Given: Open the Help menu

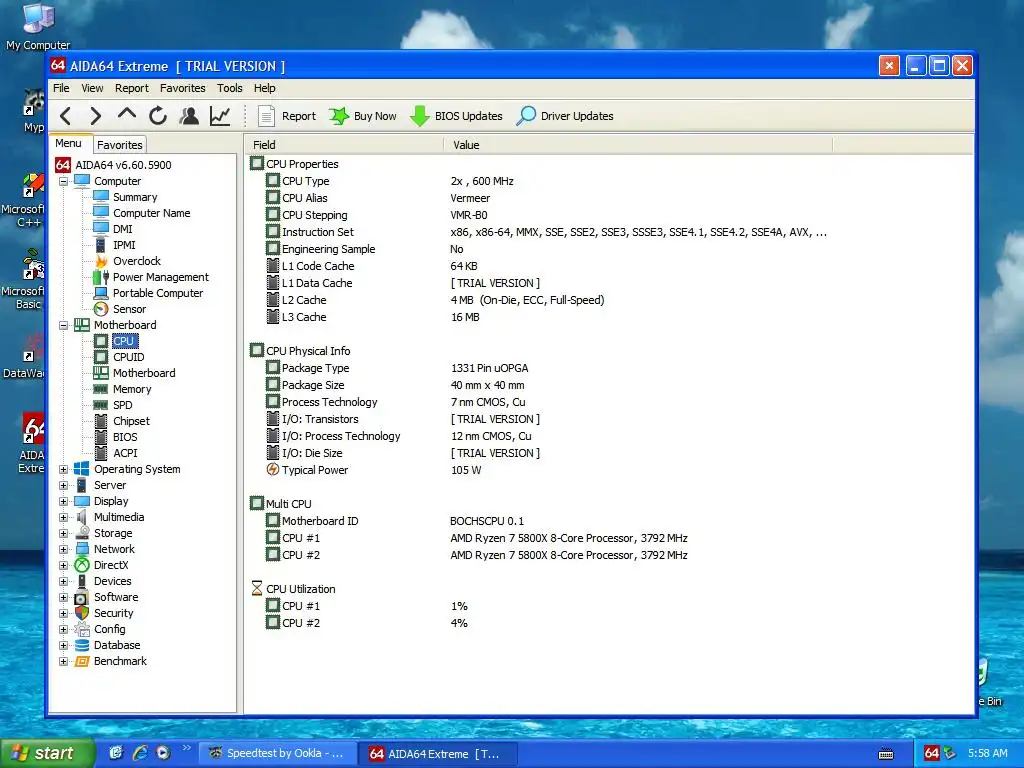Looking at the screenshot, I should 264,88.
